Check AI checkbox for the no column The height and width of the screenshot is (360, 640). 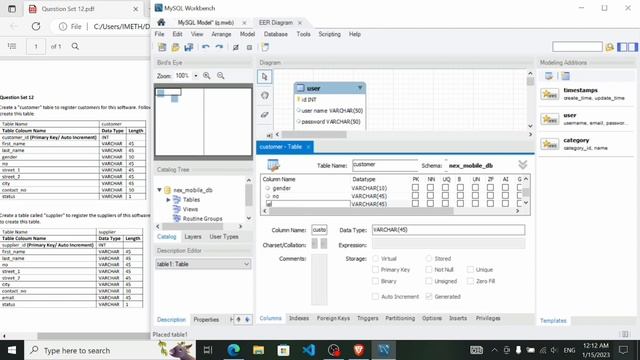(505, 196)
